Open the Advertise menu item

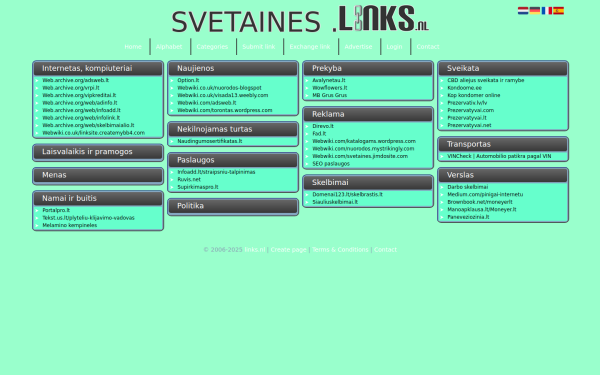click(x=358, y=47)
